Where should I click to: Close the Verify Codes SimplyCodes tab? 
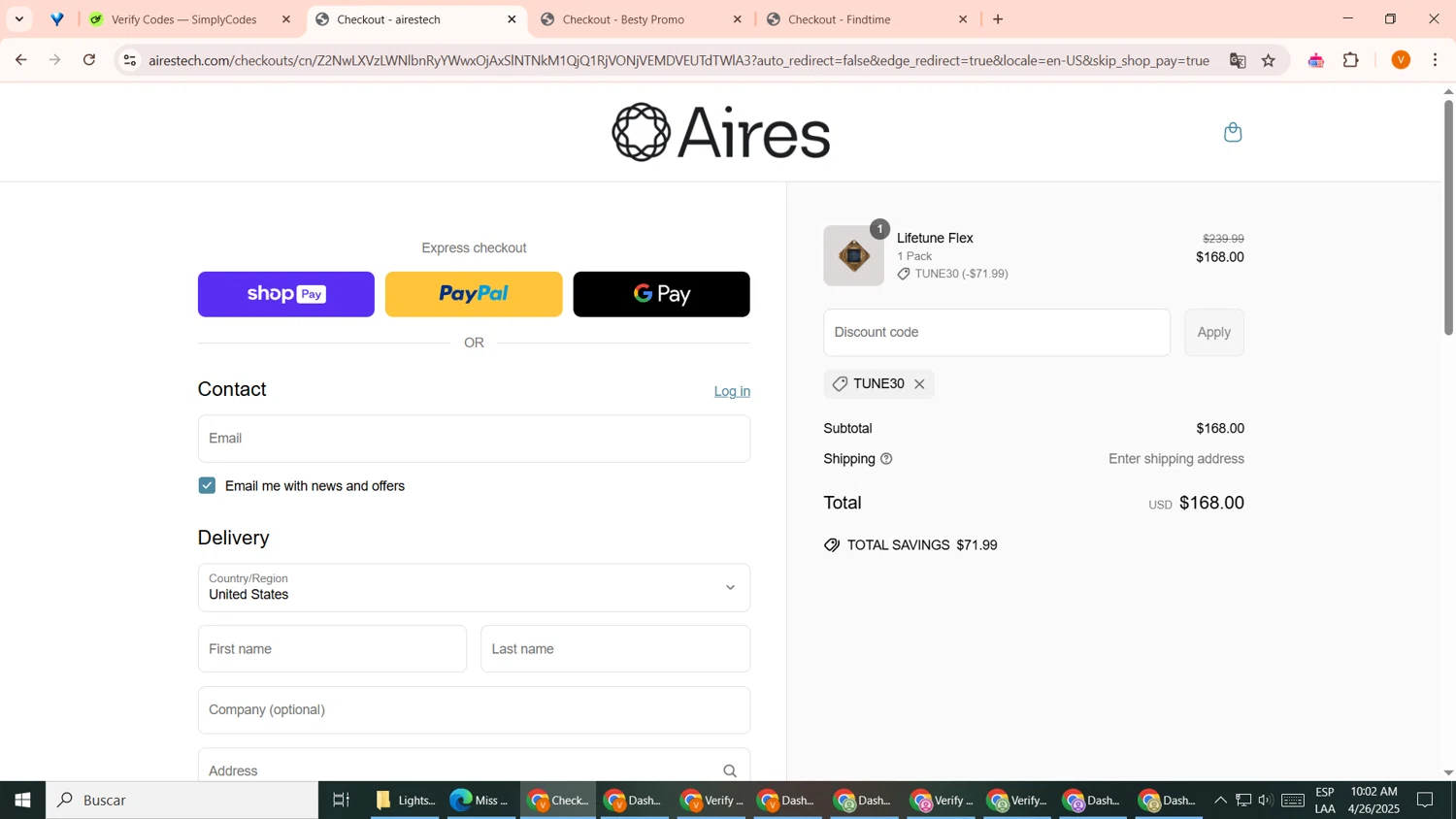pyautogui.click(x=286, y=19)
